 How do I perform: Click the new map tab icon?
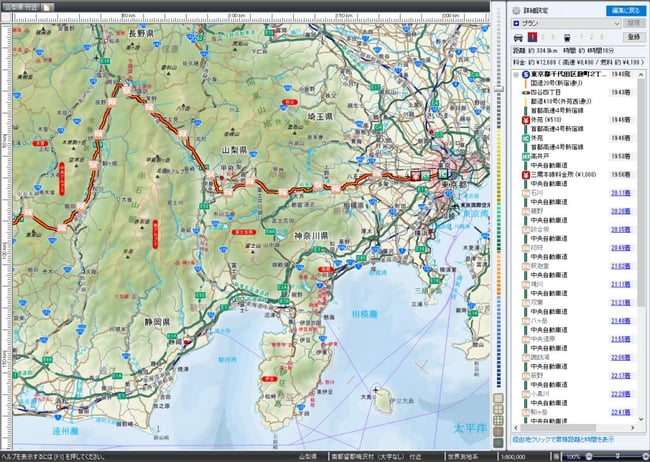[46, 6]
